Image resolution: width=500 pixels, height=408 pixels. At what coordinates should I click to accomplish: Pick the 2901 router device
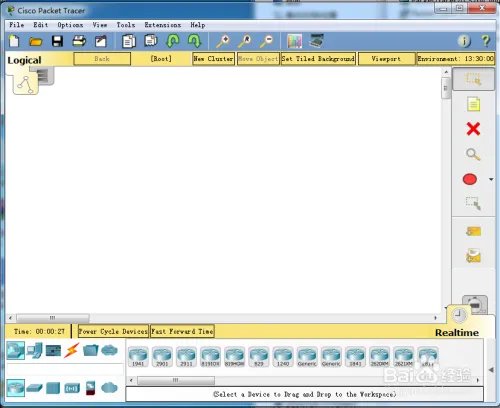pos(162,356)
